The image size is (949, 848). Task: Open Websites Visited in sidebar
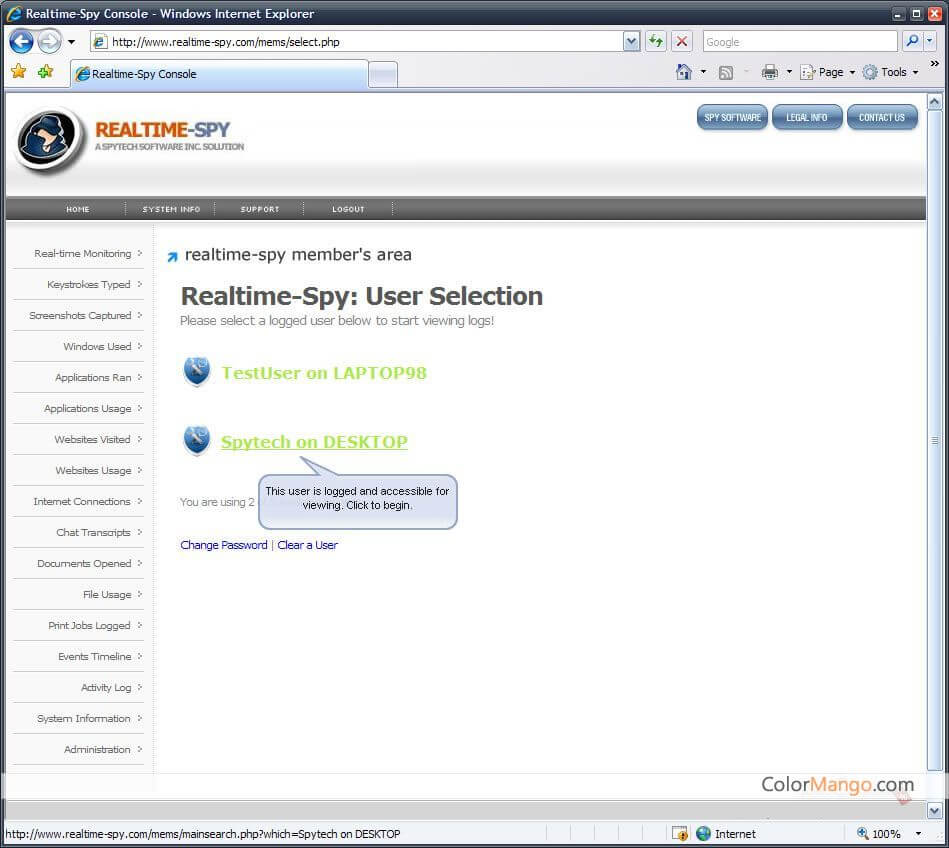point(92,439)
